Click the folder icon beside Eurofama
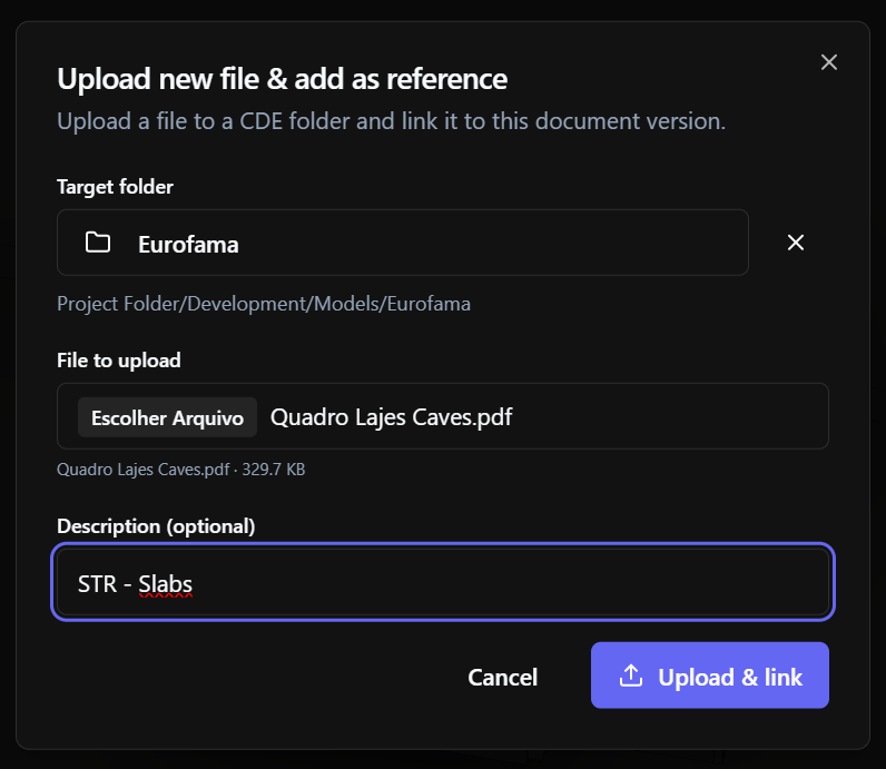Image resolution: width=886 pixels, height=769 pixels. click(98, 242)
